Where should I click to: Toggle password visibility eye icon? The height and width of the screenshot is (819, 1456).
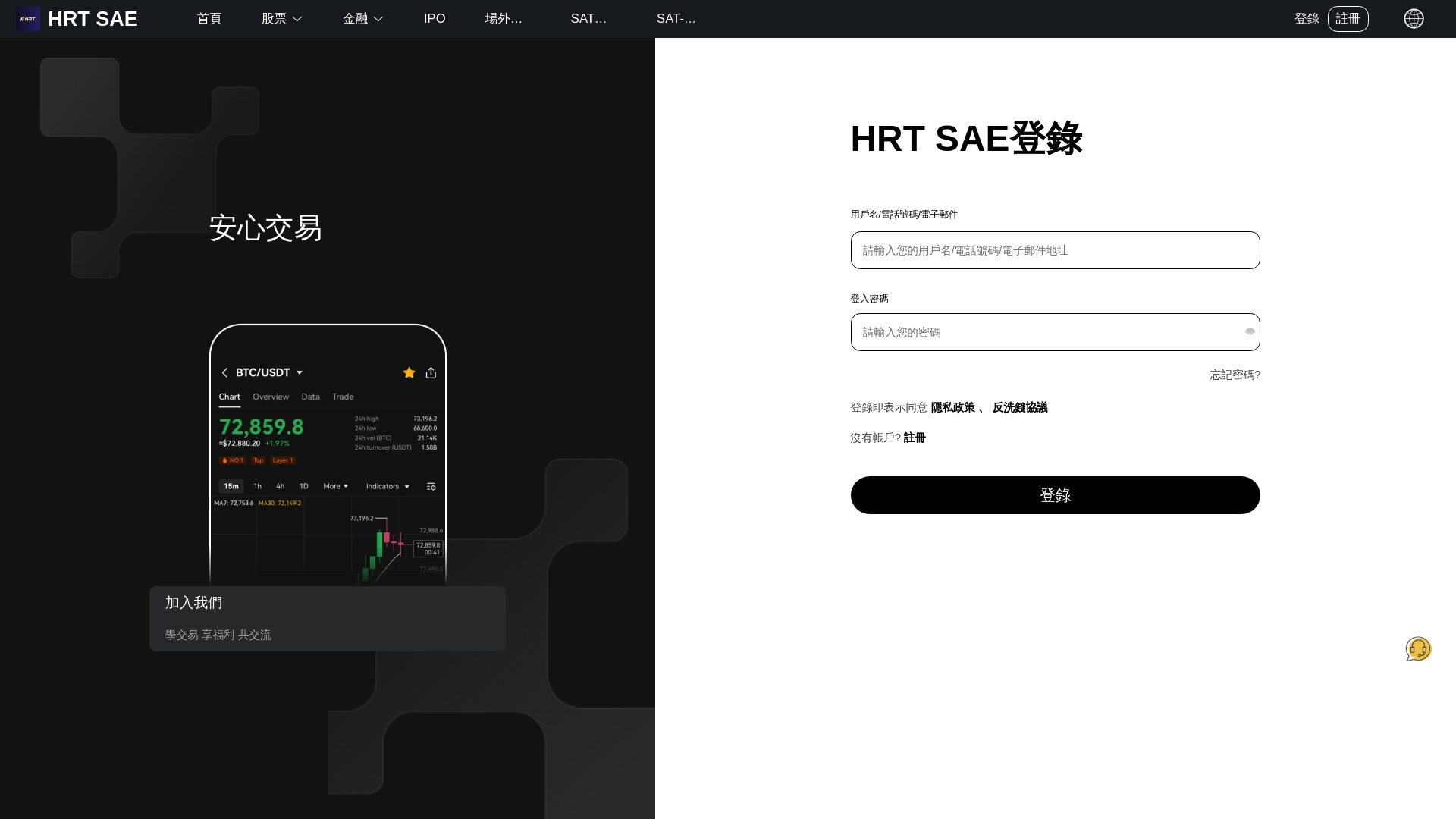[x=1250, y=332]
